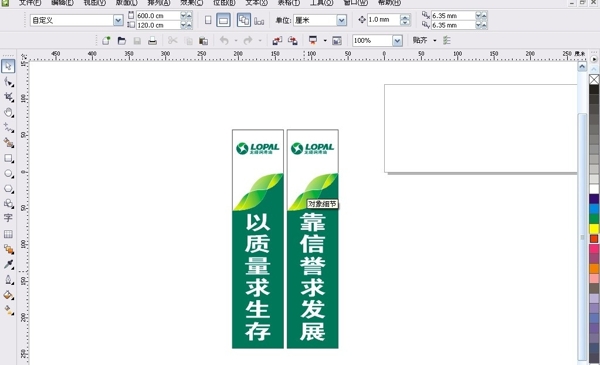Click the Save disk icon
This screenshot has height=365, width=600.
(137, 41)
